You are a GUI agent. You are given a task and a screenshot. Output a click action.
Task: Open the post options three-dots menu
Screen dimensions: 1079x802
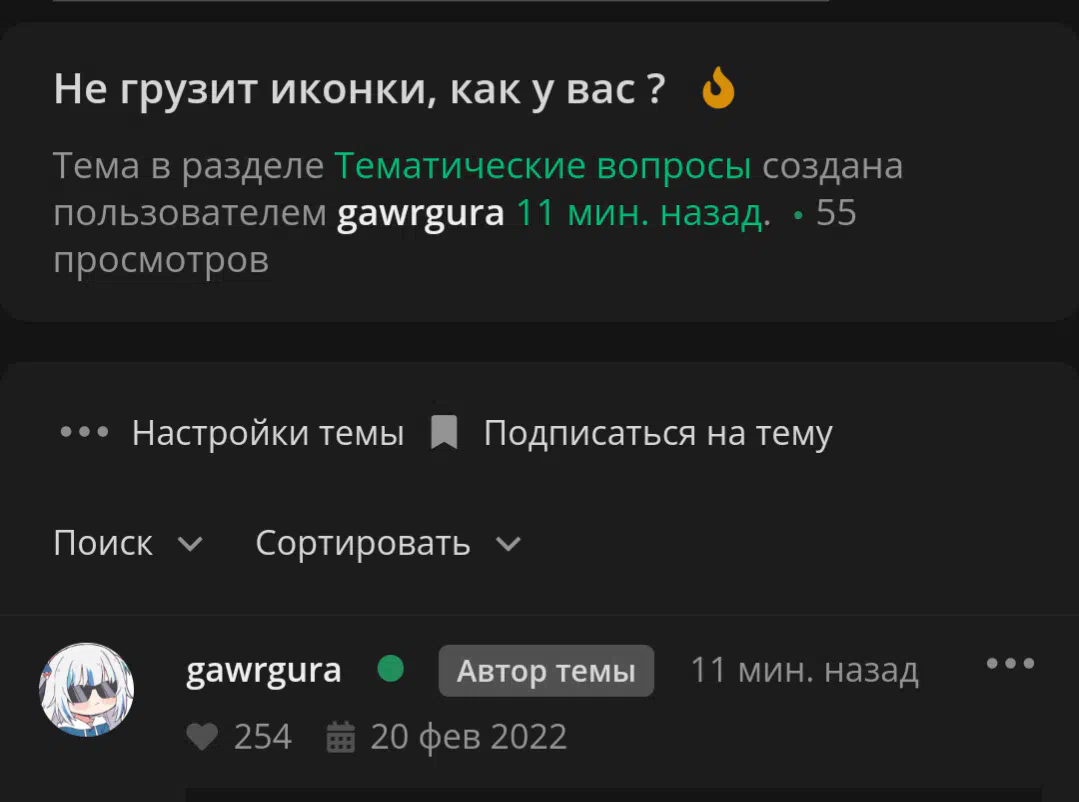1010,664
